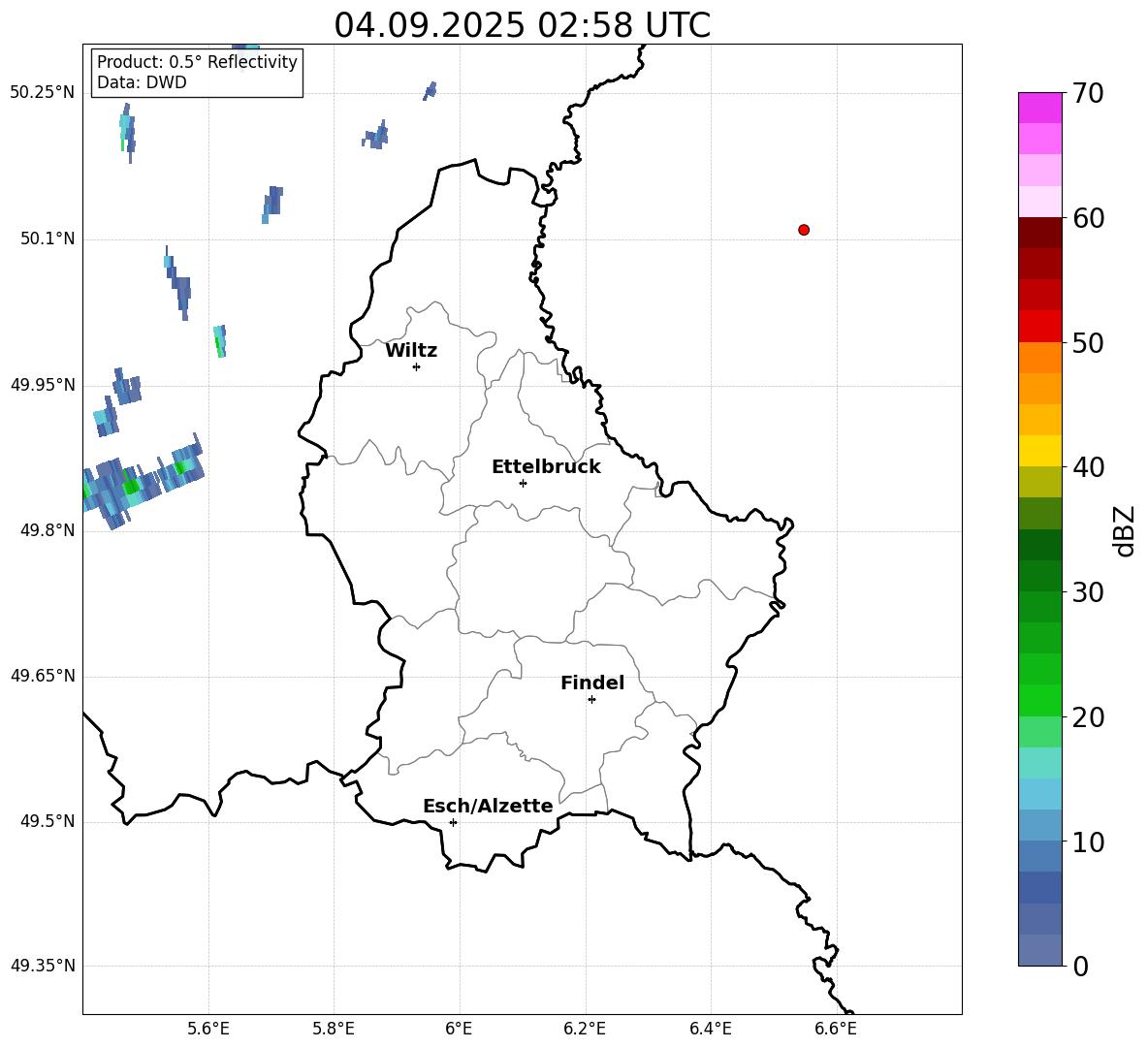This screenshot has height=1048, width=1148.
Task: Select the Ettelbruck city label
Action: (x=546, y=467)
